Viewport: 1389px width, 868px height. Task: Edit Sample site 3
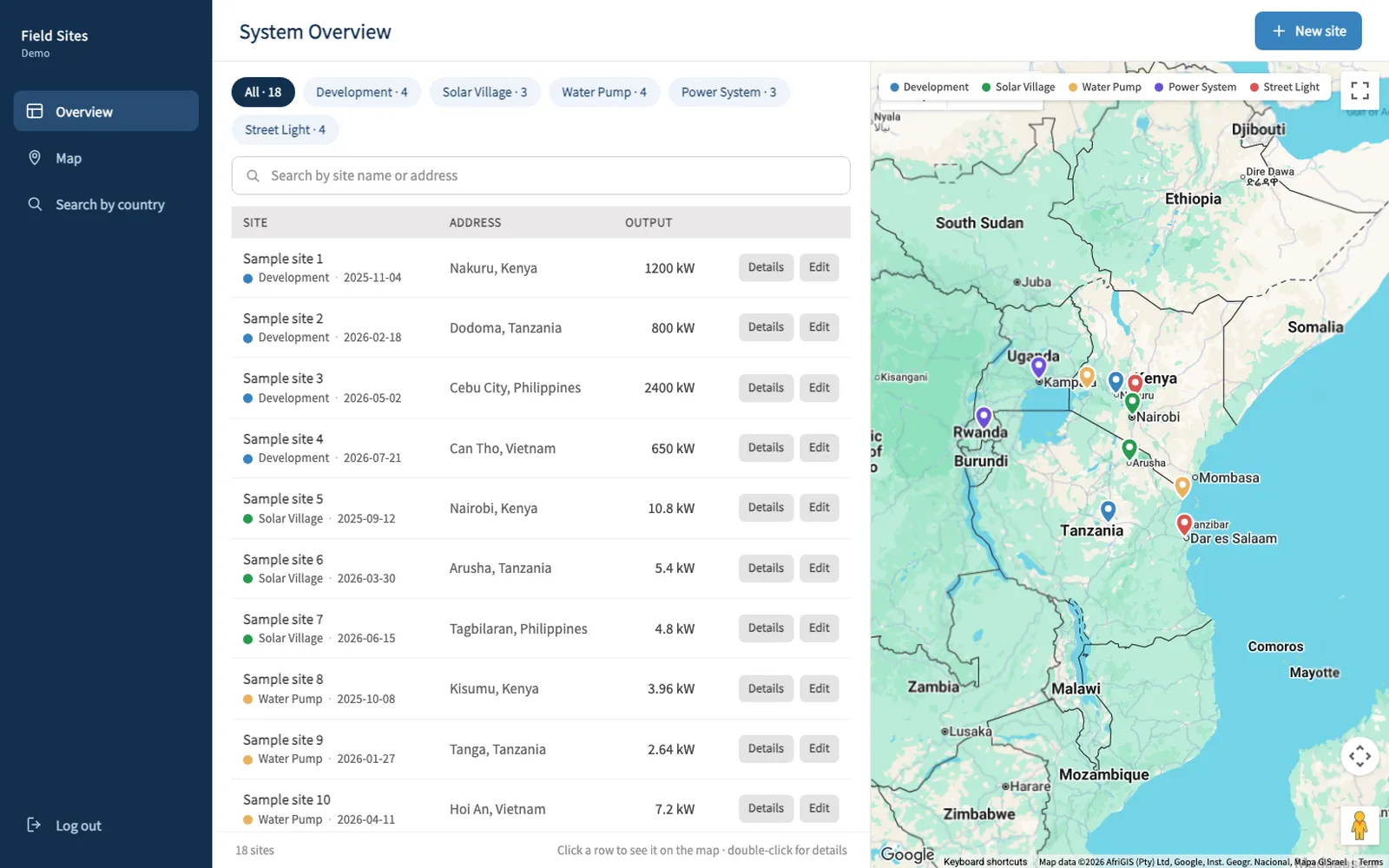tap(819, 388)
